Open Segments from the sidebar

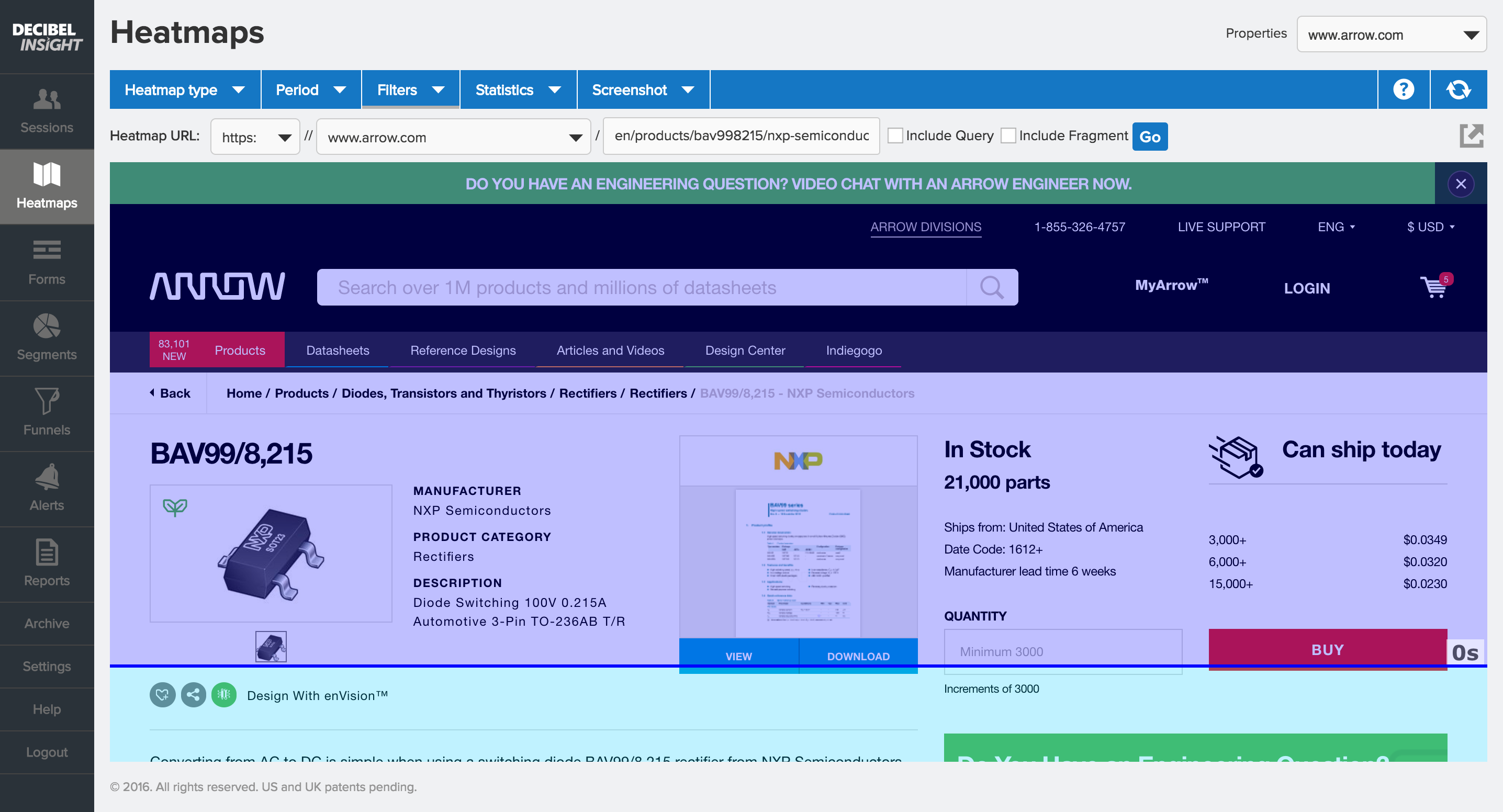47,339
